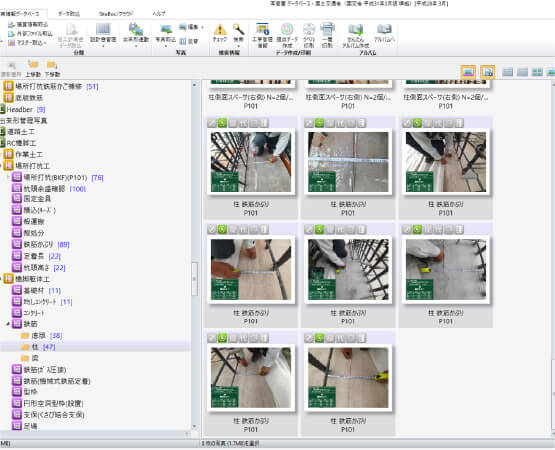Select 出来形管理写真 tree item
Image resolution: width=555 pixels, height=450 pixels.
24,120
